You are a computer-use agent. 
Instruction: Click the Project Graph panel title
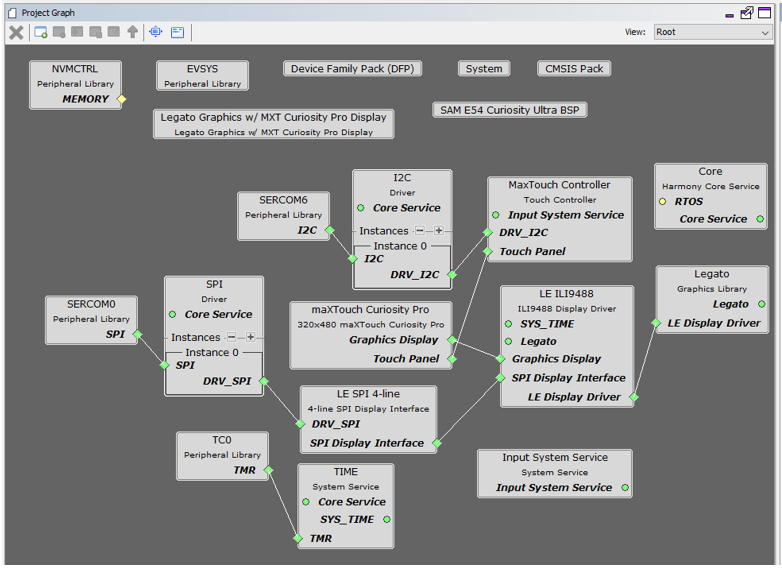pos(48,12)
